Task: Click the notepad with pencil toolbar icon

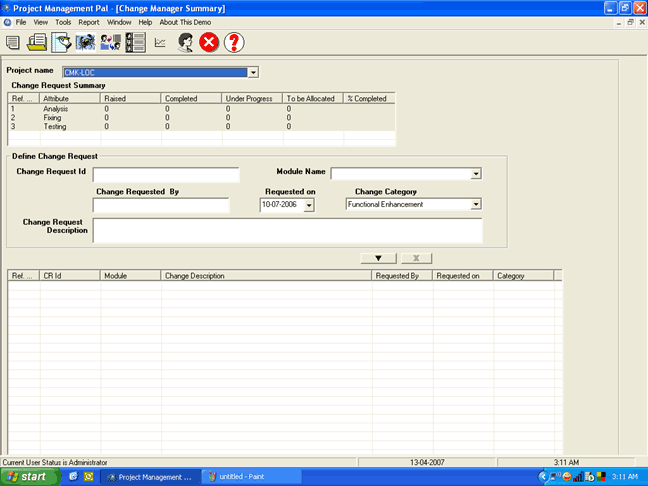Action: point(61,42)
